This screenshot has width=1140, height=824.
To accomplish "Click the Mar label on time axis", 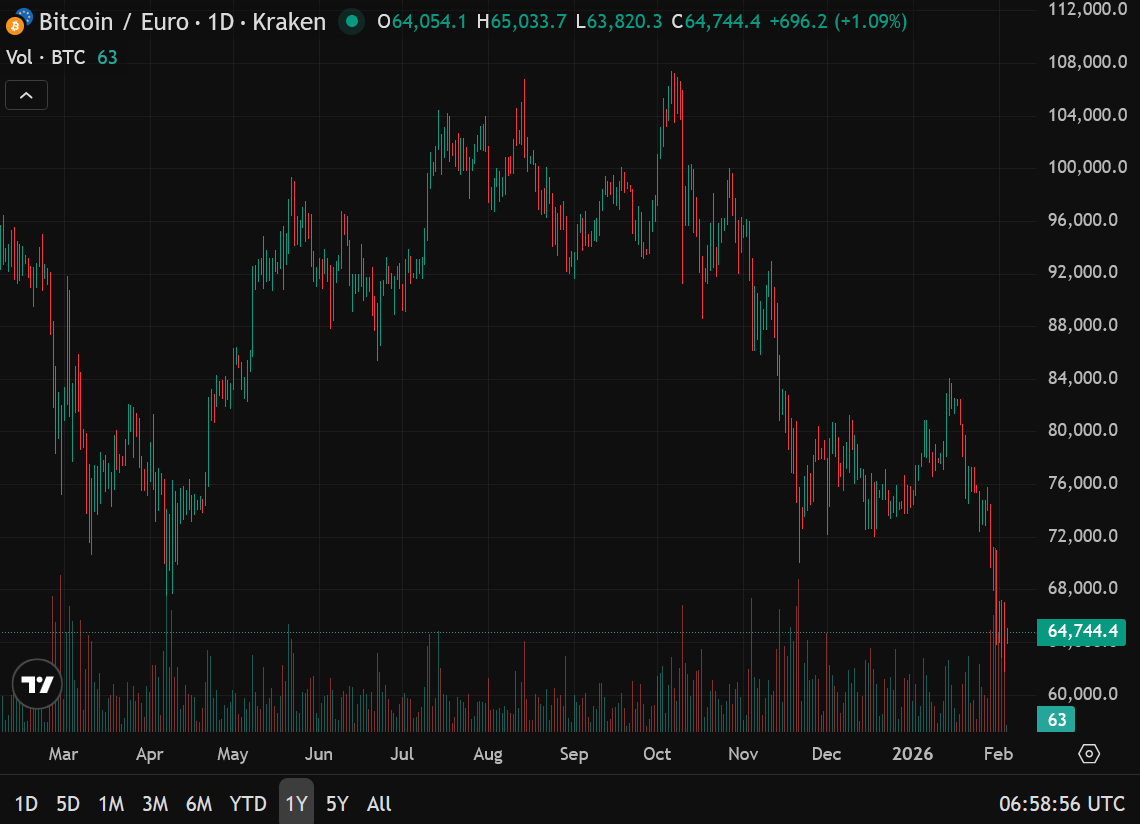I will tap(63, 754).
